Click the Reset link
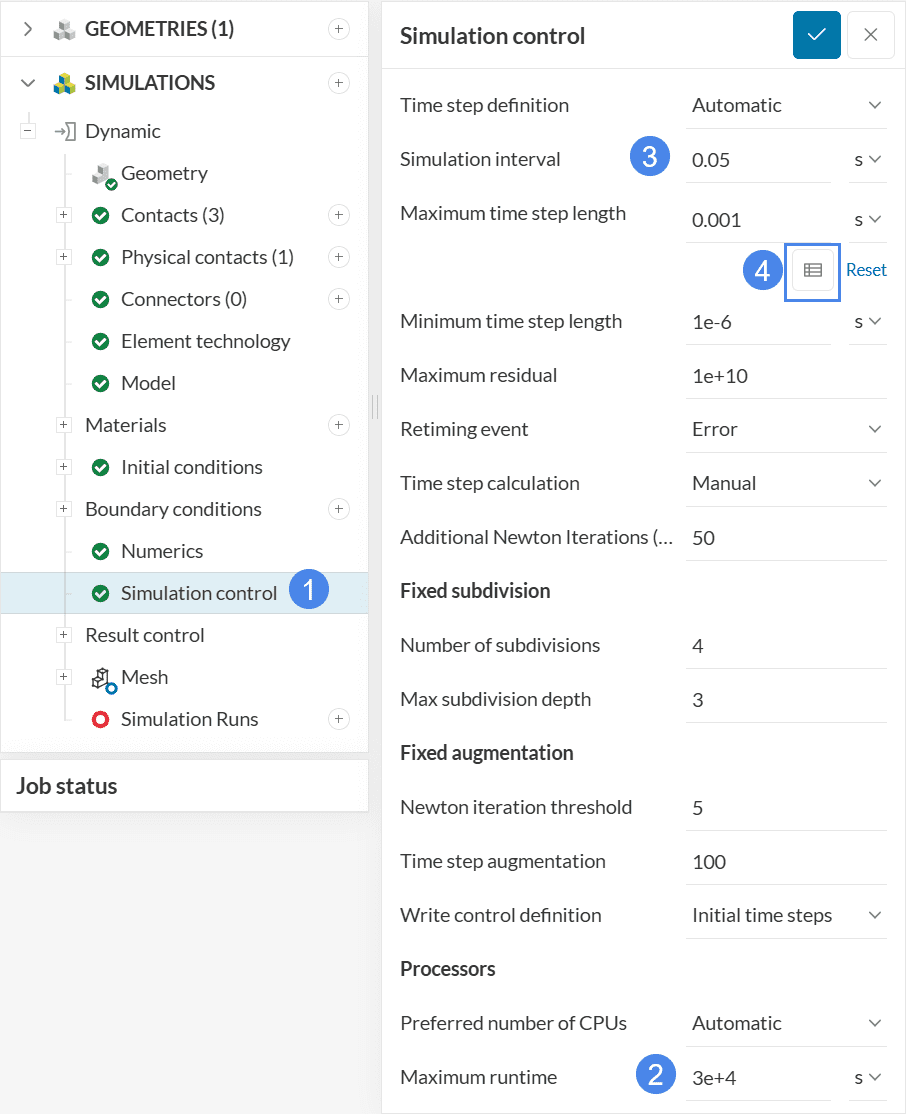The height and width of the screenshot is (1114, 906). point(866,270)
